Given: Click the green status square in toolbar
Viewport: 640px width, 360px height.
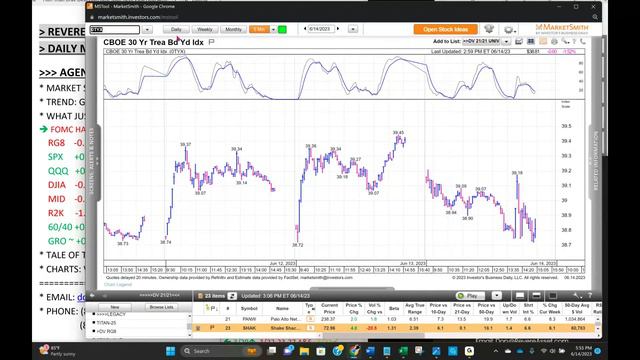Looking at the screenshot, I should click(282, 29).
